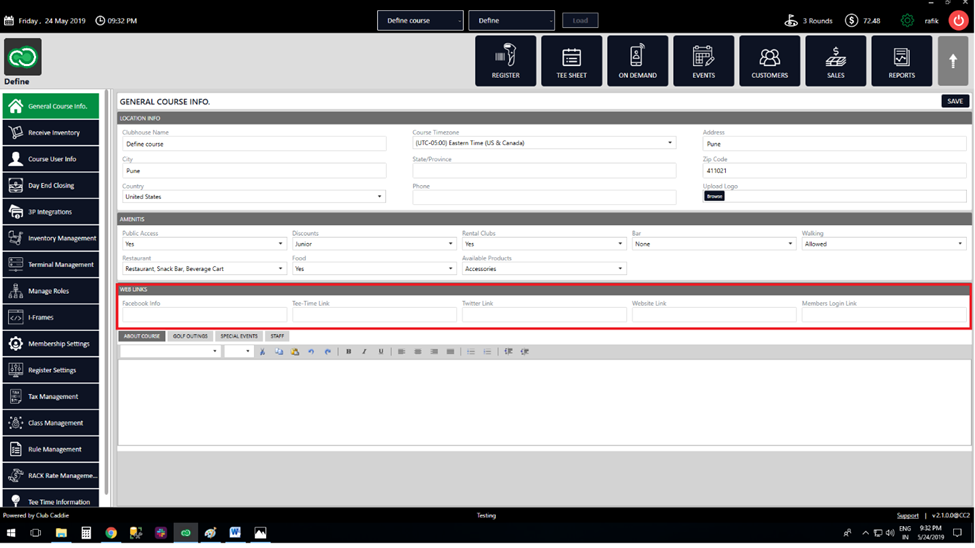Click the red power logout icon
Viewport: 975px width, 548px height.
(x=958, y=21)
